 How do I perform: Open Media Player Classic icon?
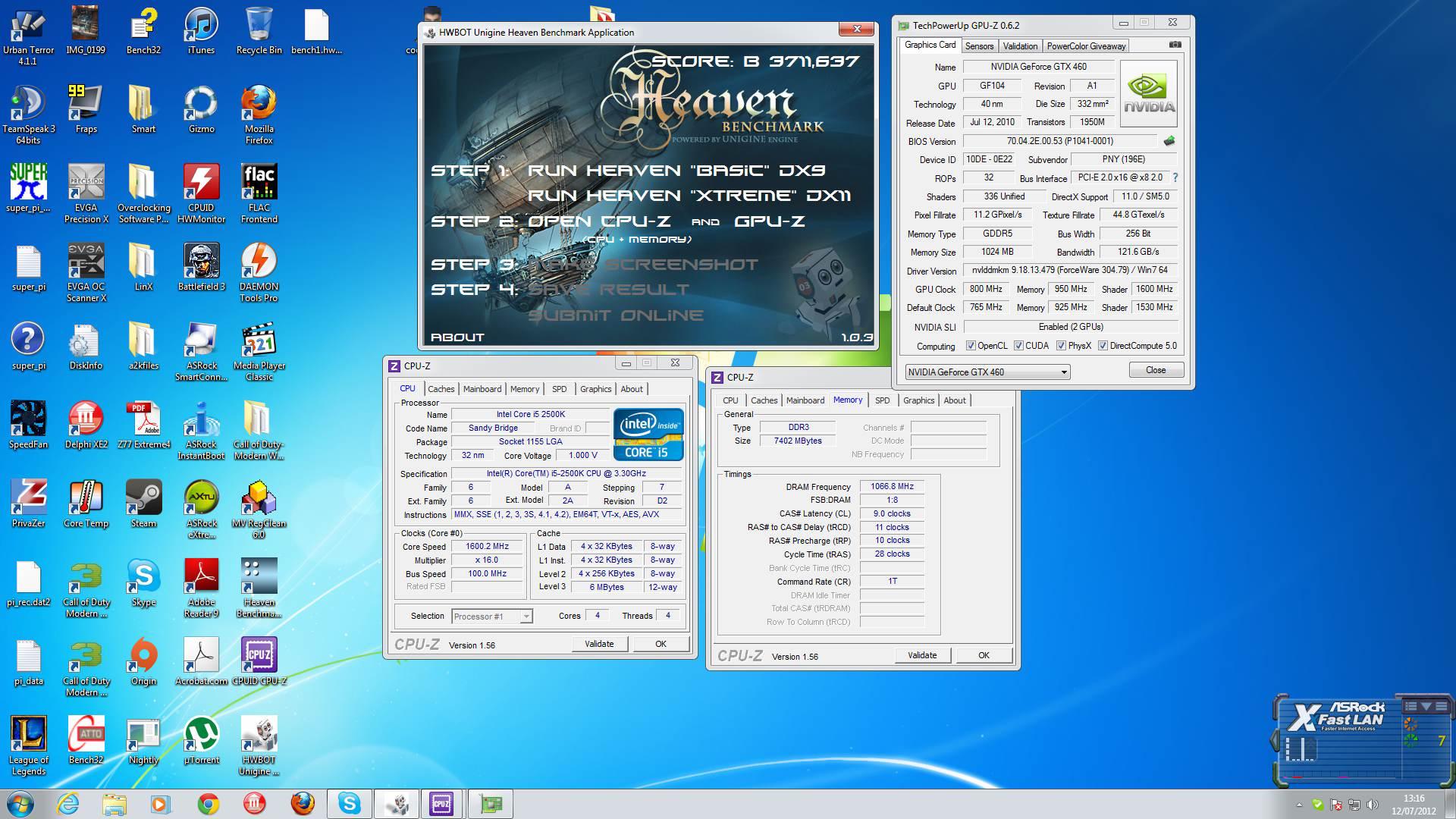pyautogui.click(x=259, y=352)
